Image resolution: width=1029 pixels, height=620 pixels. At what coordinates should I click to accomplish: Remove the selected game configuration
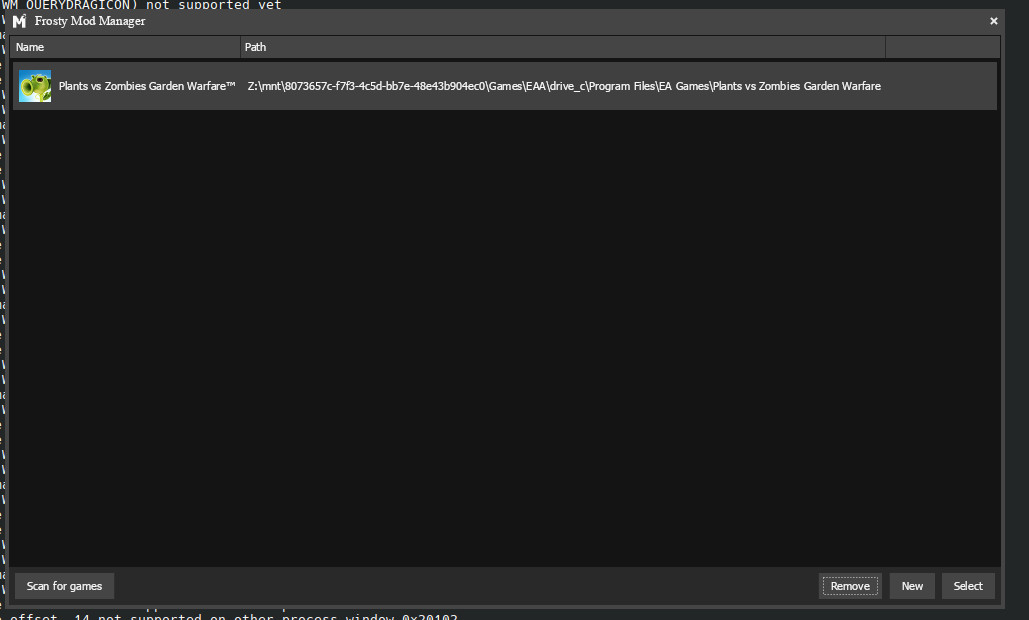[x=850, y=586]
